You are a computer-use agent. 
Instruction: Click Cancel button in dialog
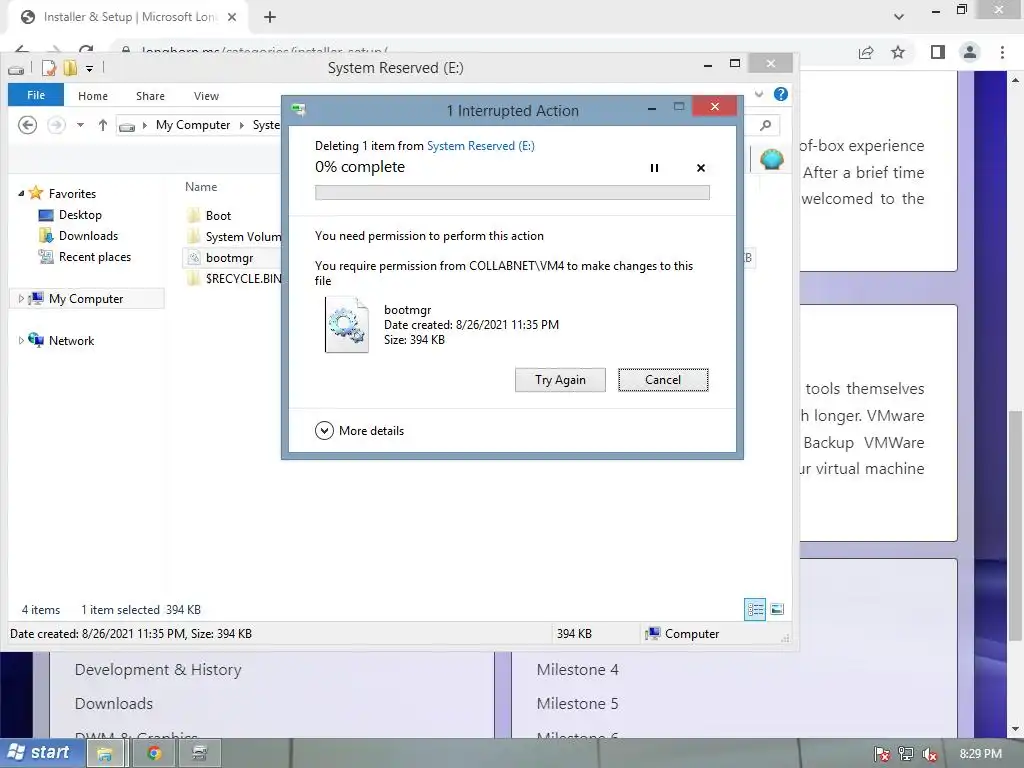point(663,380)
